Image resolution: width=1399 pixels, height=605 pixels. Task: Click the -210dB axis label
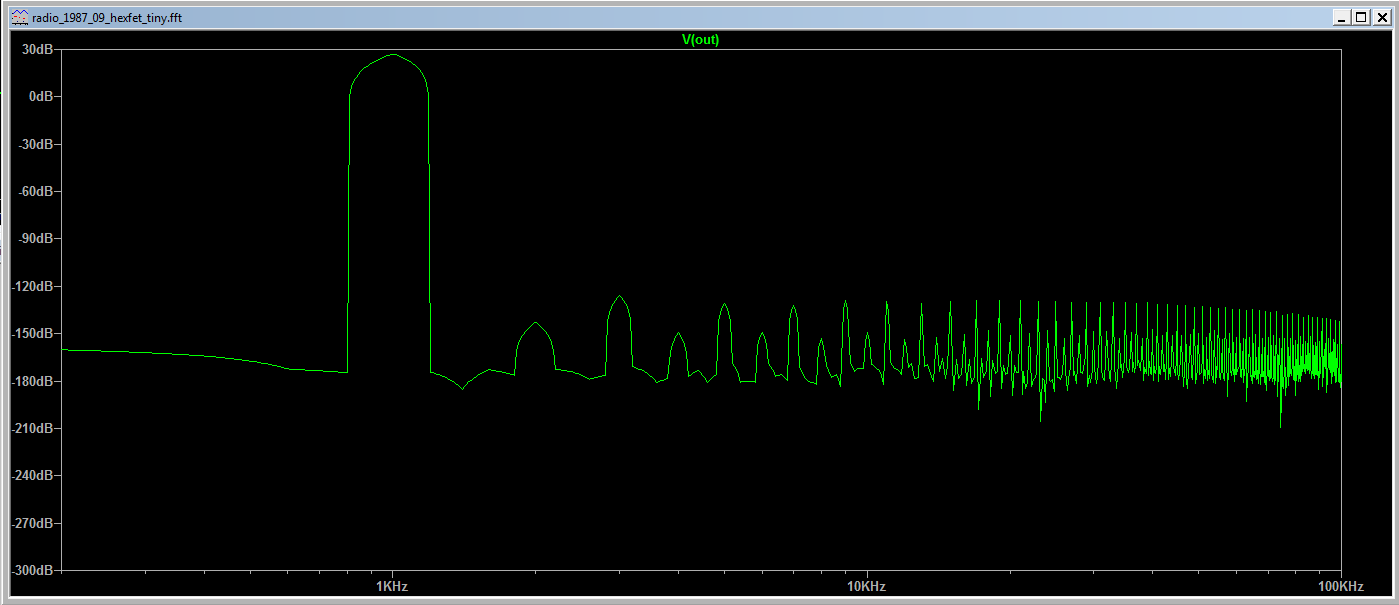32,428
